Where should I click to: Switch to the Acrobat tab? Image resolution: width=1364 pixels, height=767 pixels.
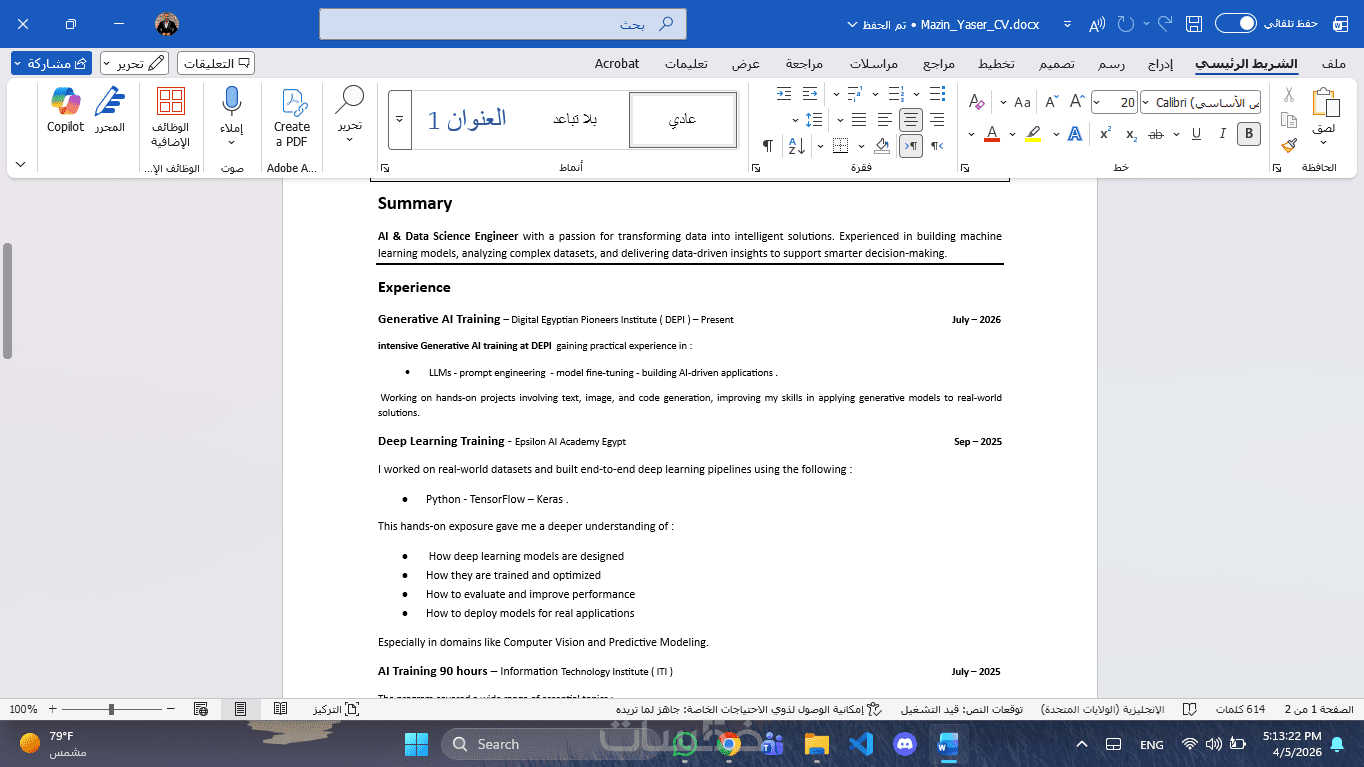tap(617, 63)
